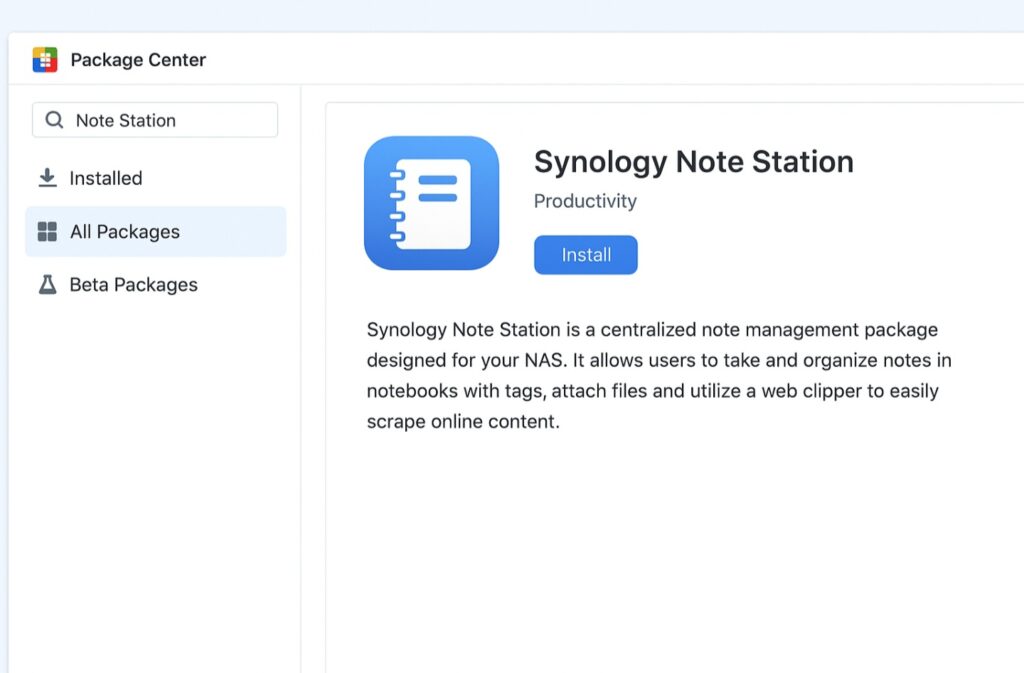Select the Installed sidebar entry
Screen dimensions: 1024x673
pyautogui.click(x=106, y=177)
